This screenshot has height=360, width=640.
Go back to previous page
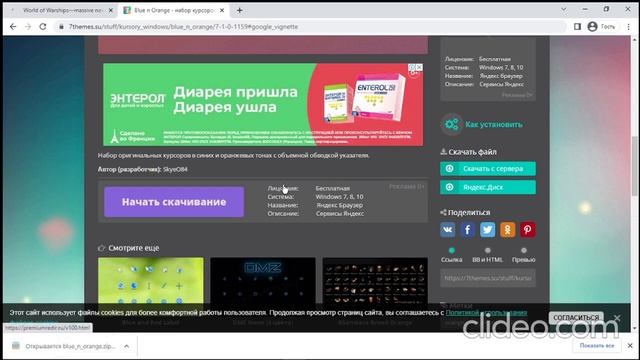[x=13, y=27]
